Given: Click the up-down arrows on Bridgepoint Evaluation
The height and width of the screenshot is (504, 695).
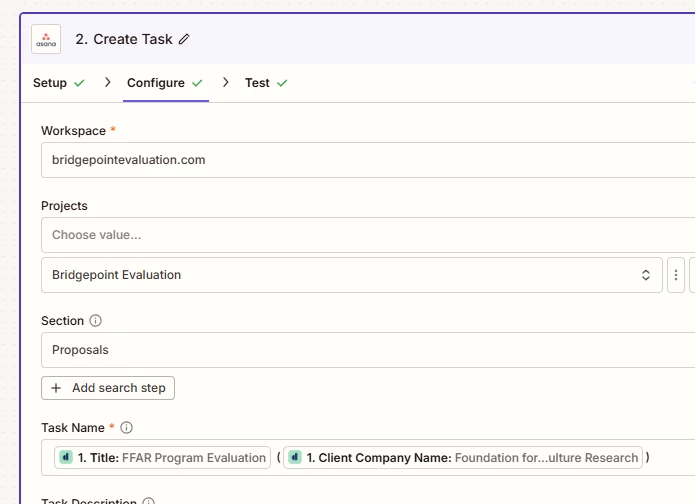Looking at the screenshot, I should pos(646,275).
